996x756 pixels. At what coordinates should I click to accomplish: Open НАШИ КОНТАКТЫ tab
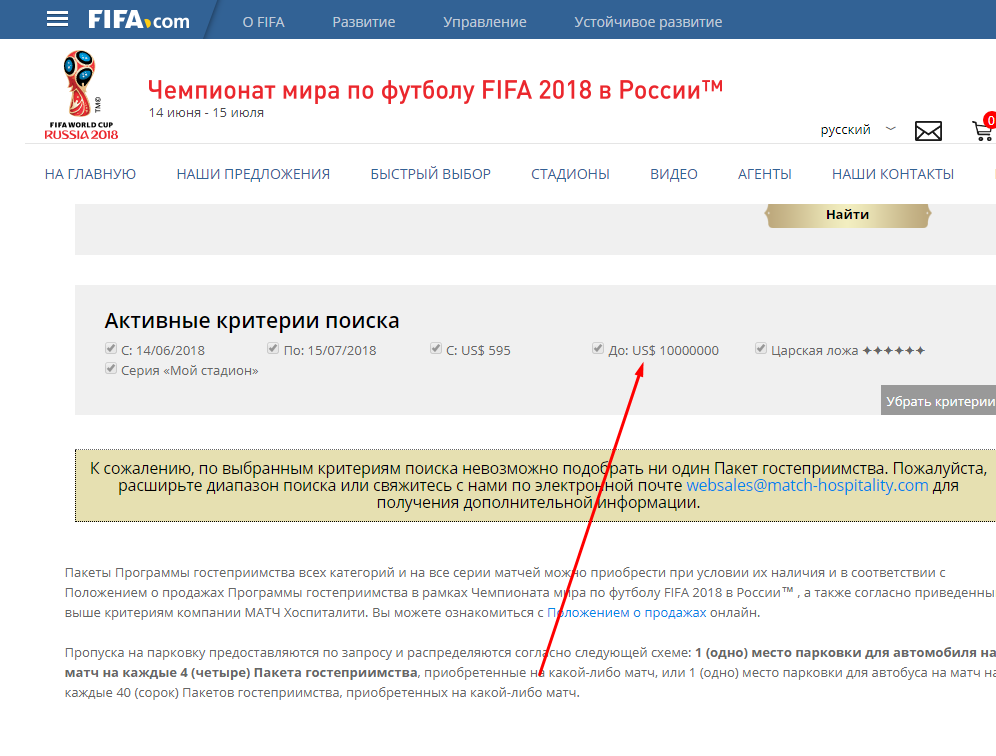pos(893,174)
